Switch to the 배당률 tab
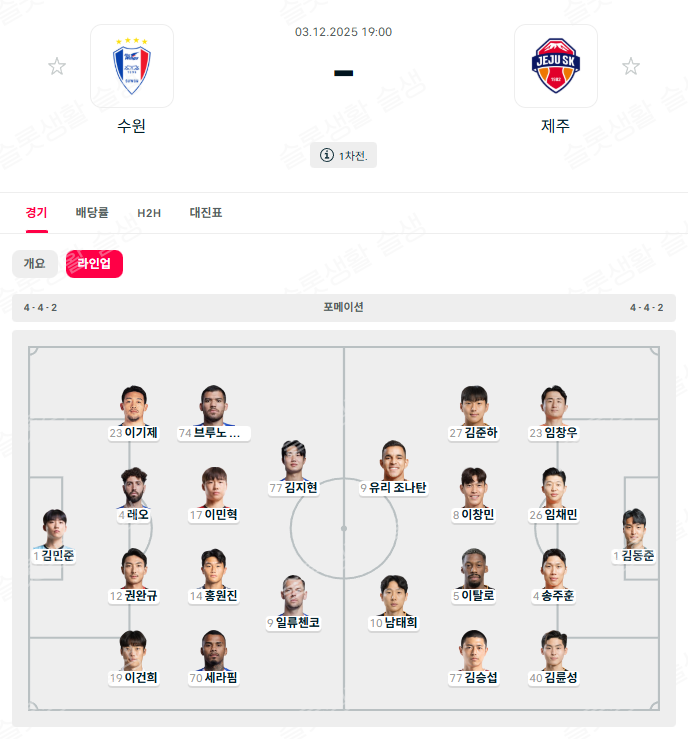 pyautogui.click(x=92, y=213)
